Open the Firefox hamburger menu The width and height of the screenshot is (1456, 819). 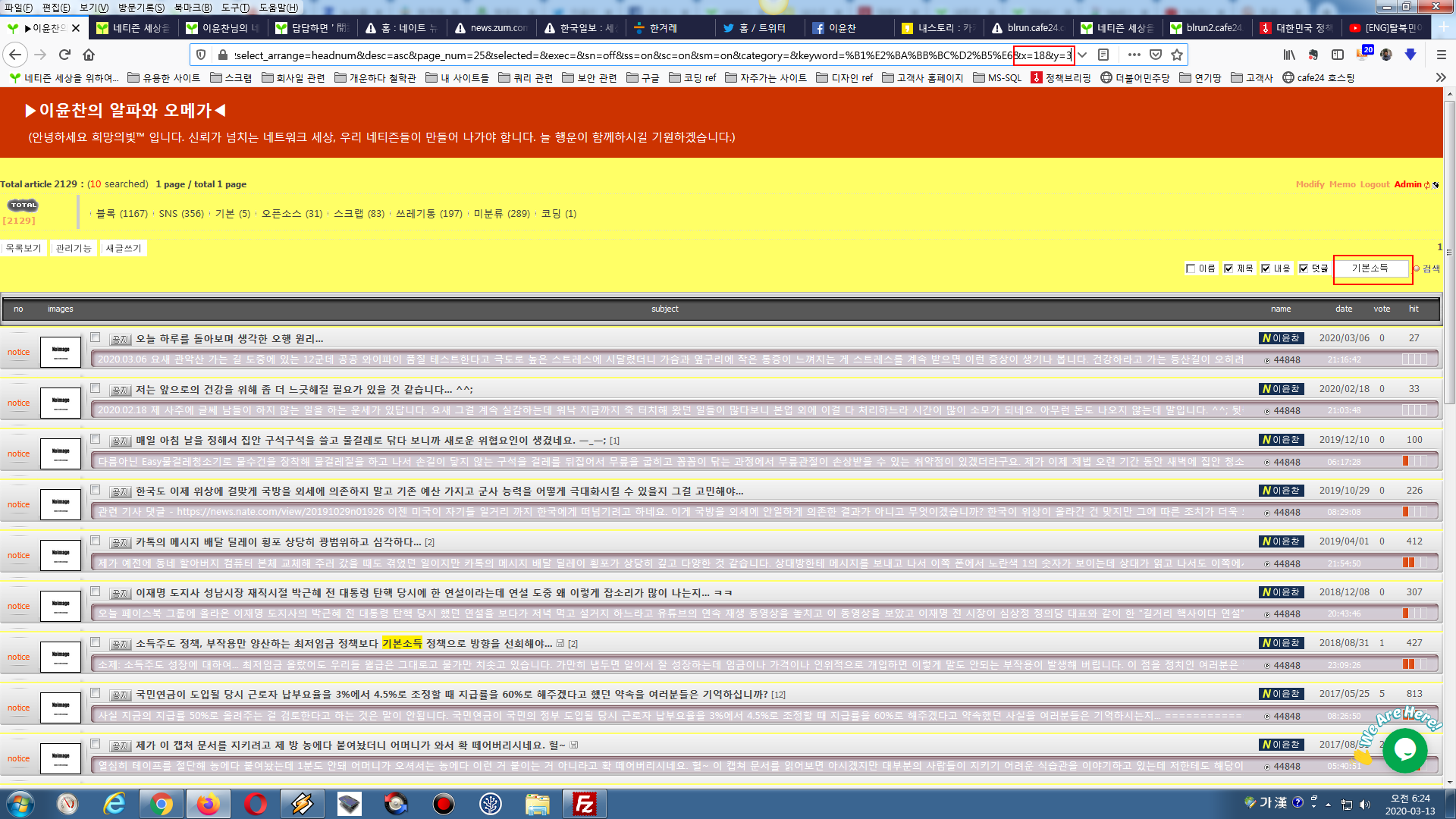[x=1442, y=55]
